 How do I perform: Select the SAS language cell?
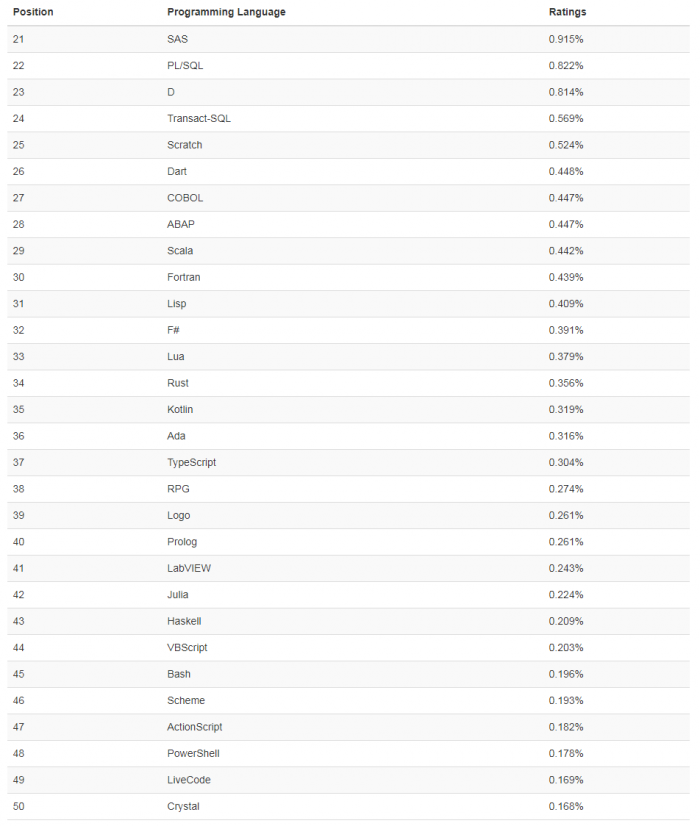pyautogui.click(x=177, y=39)
